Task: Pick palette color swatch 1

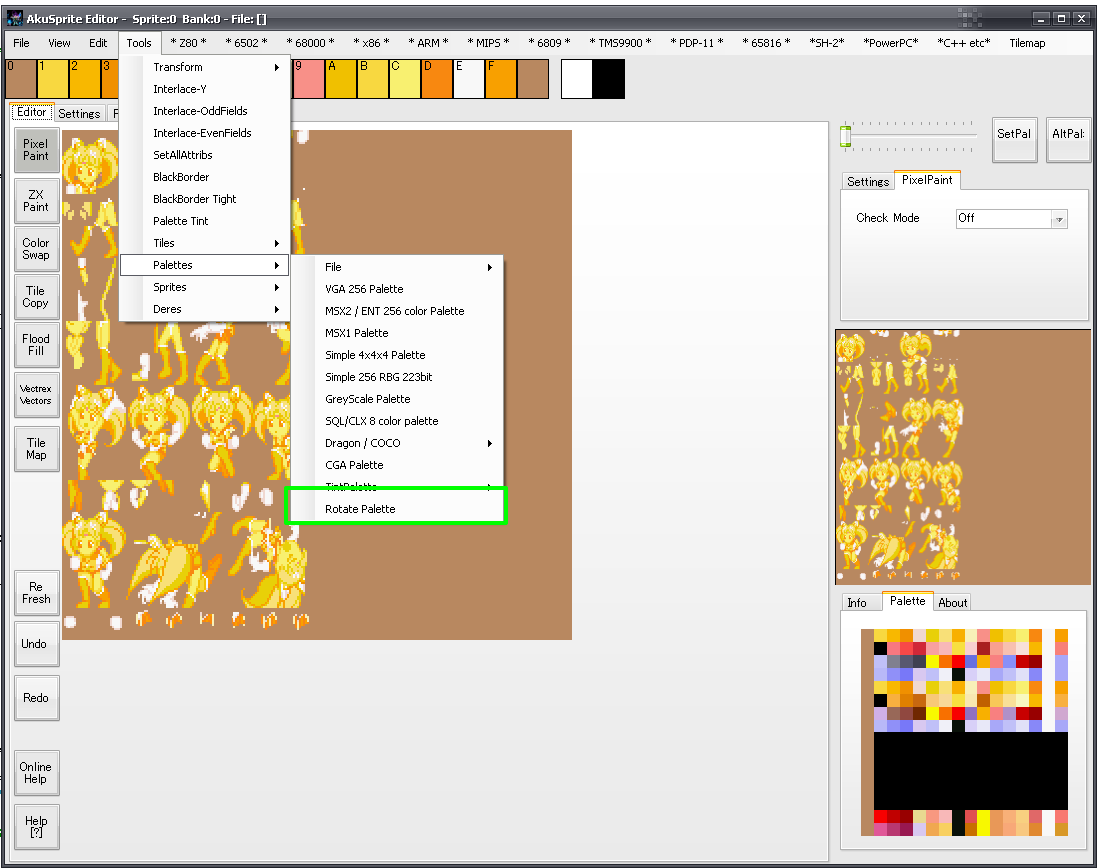Action: [52, 79]
